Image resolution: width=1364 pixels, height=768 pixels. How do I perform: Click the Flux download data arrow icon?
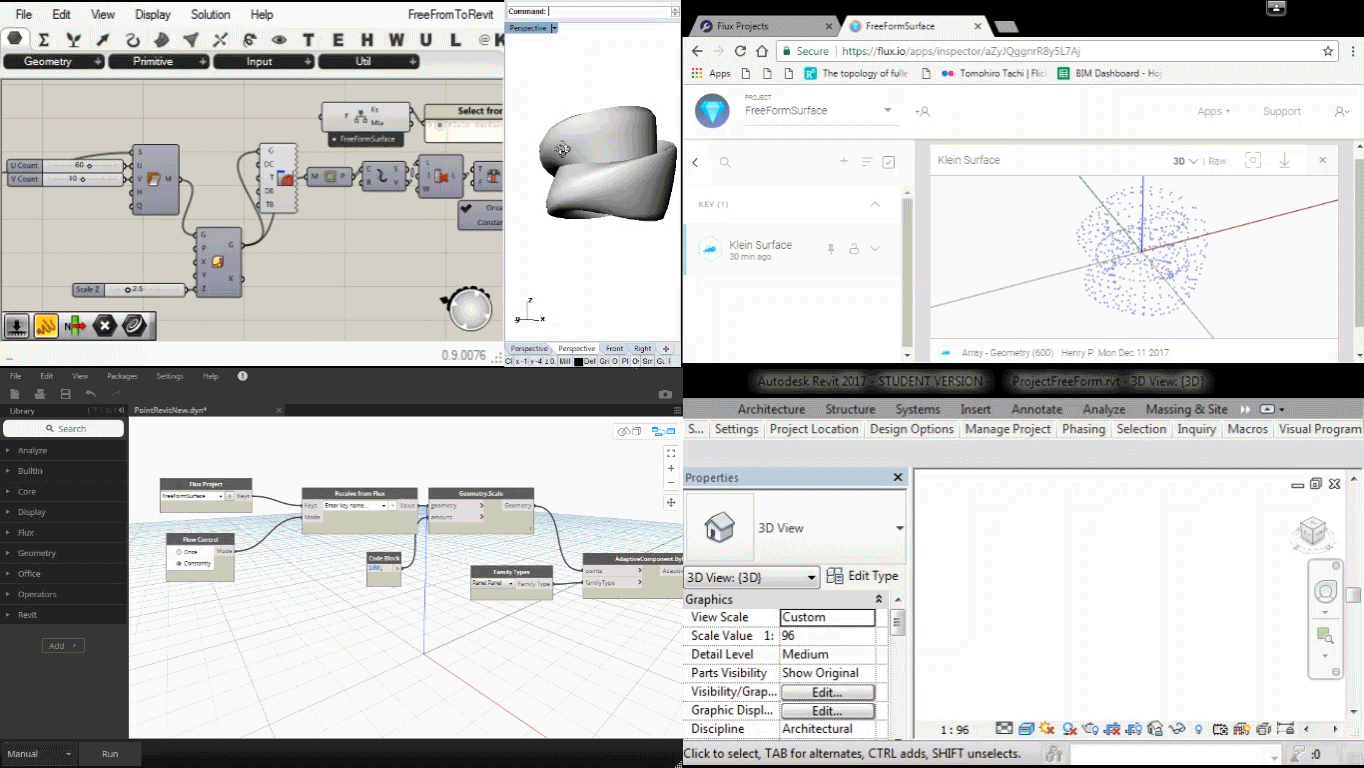(1285, 160)
